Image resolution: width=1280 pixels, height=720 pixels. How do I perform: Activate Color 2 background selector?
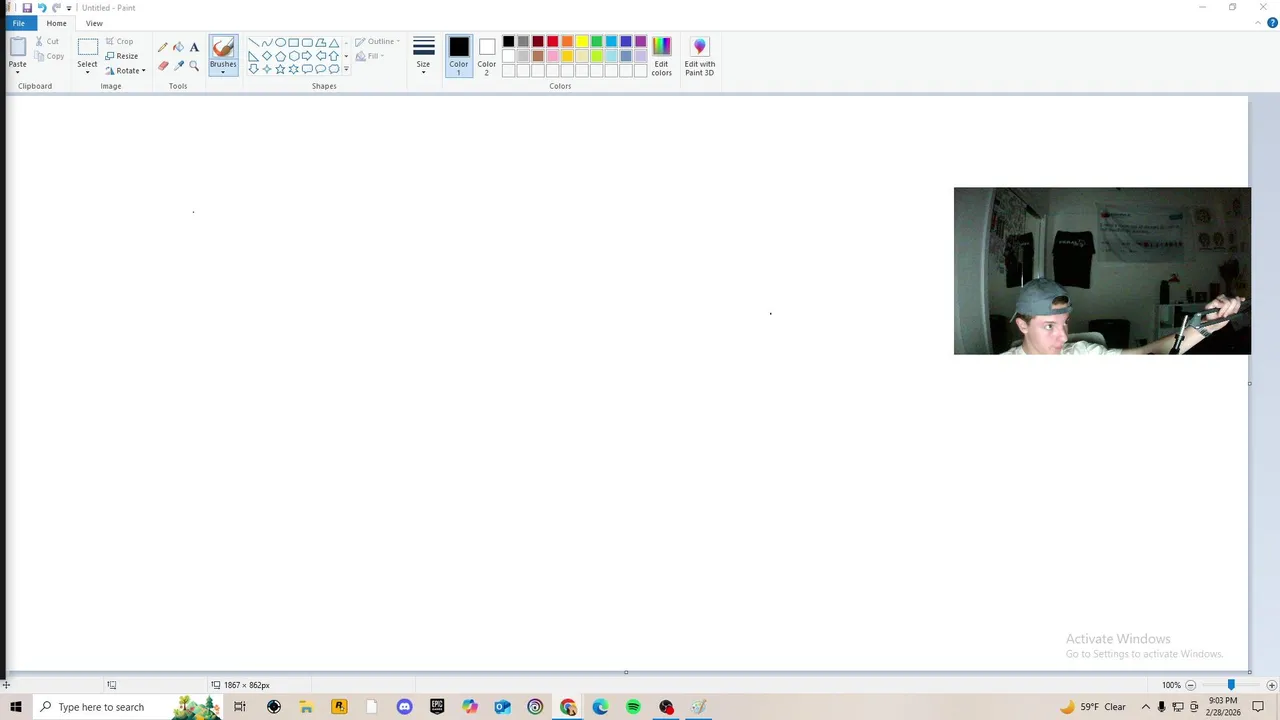point(486,57)
